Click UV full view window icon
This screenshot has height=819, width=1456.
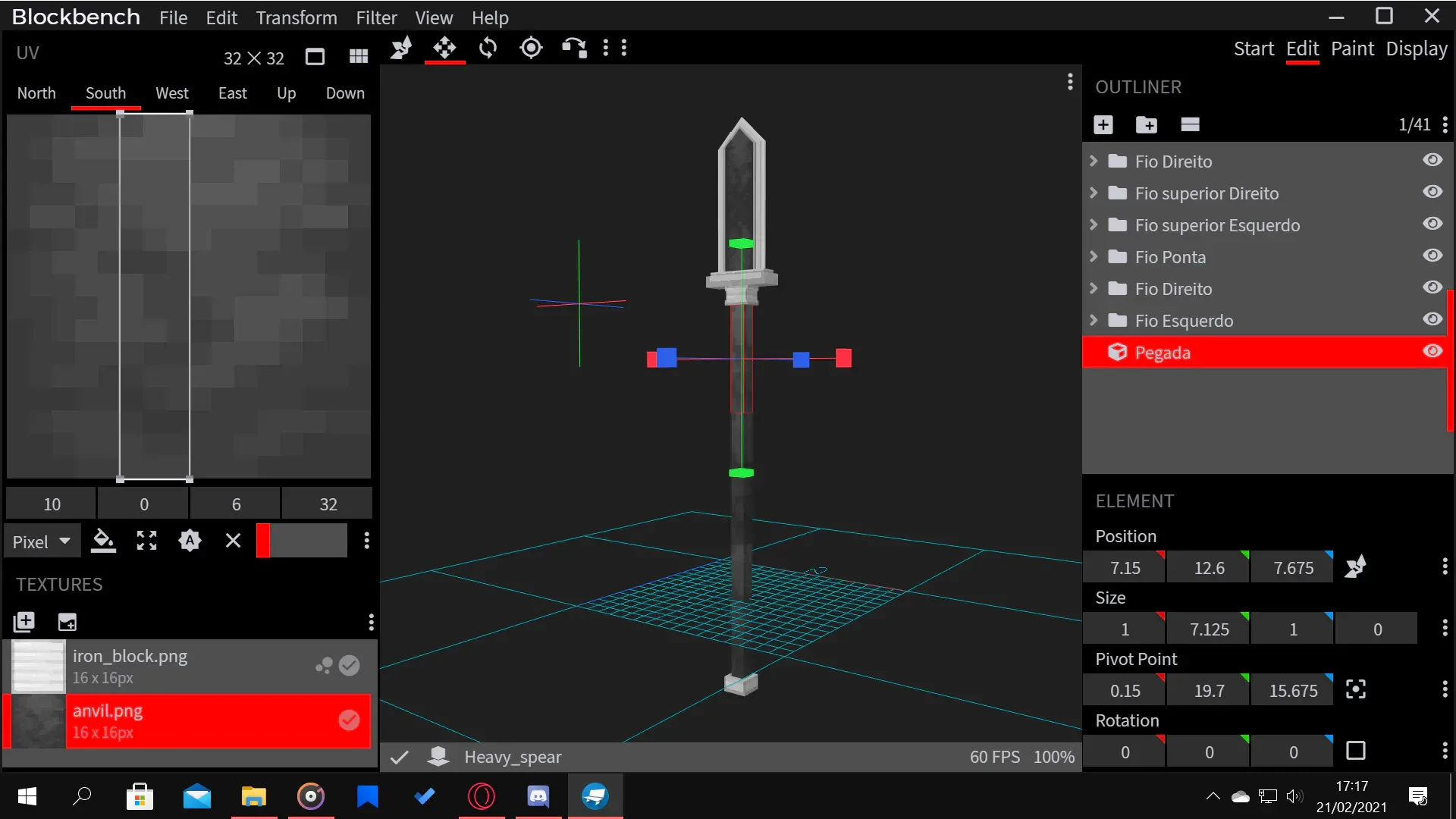315,57
